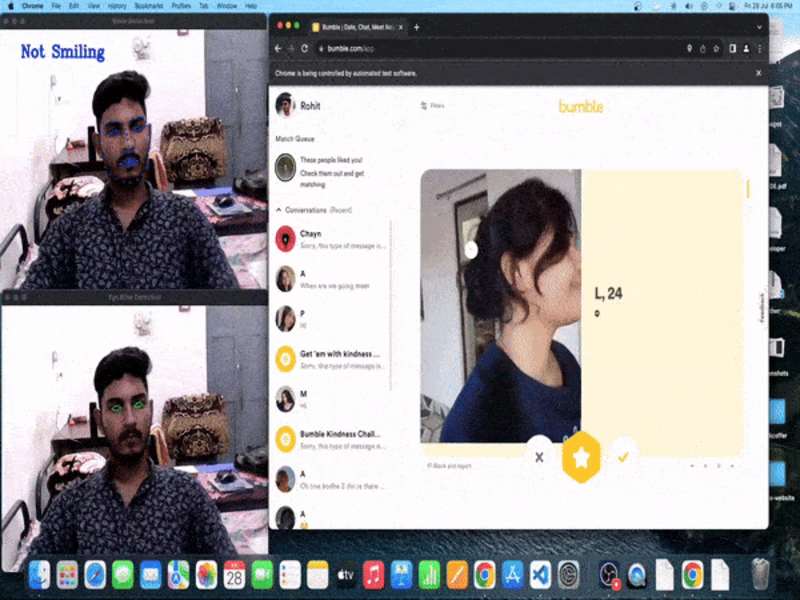Click Chrome forward arrow button
The height and width of the screenshot is (600, 800).
tap(291, 48)
